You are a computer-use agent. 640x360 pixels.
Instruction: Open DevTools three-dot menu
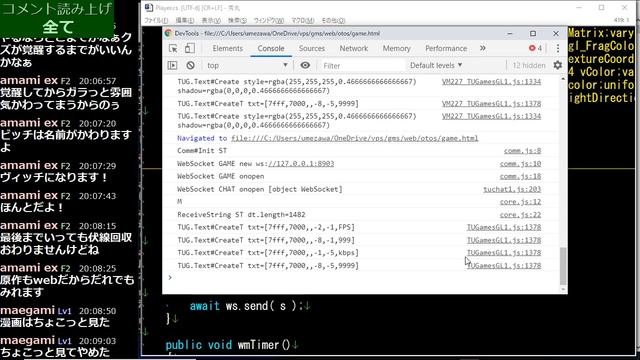(x=558, y=48)
